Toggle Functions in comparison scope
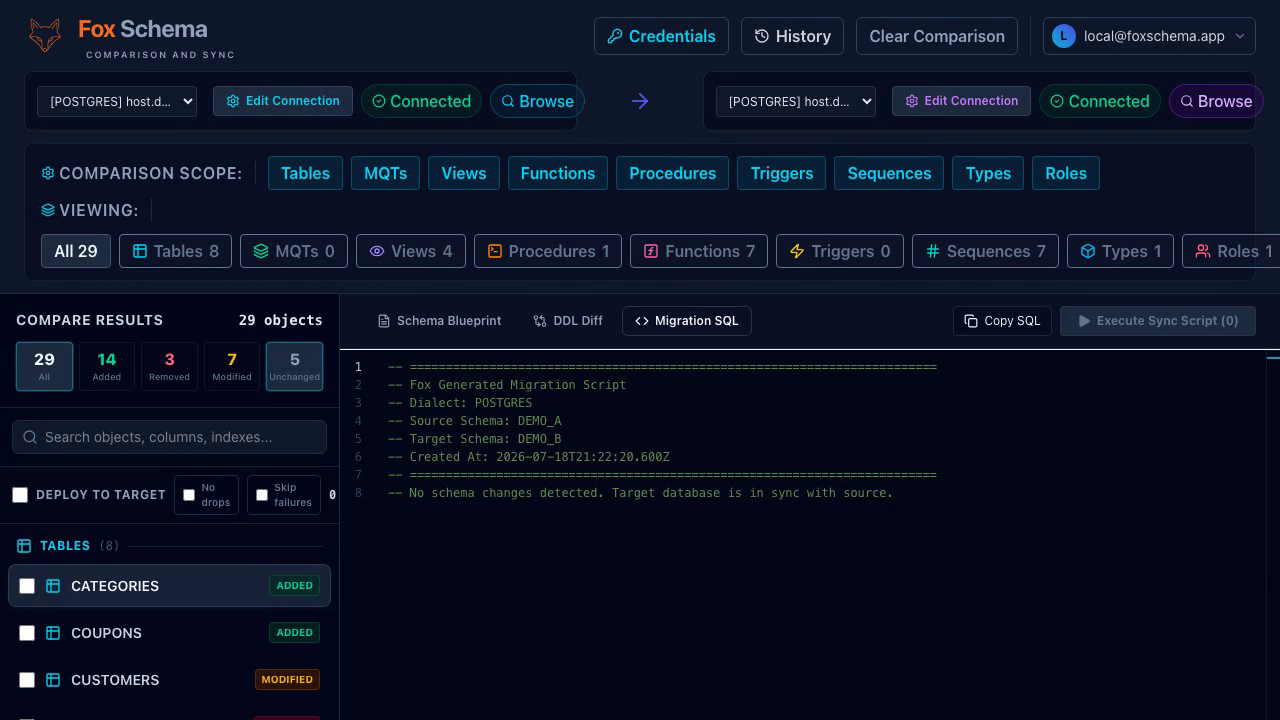 (x=558, y=173)
